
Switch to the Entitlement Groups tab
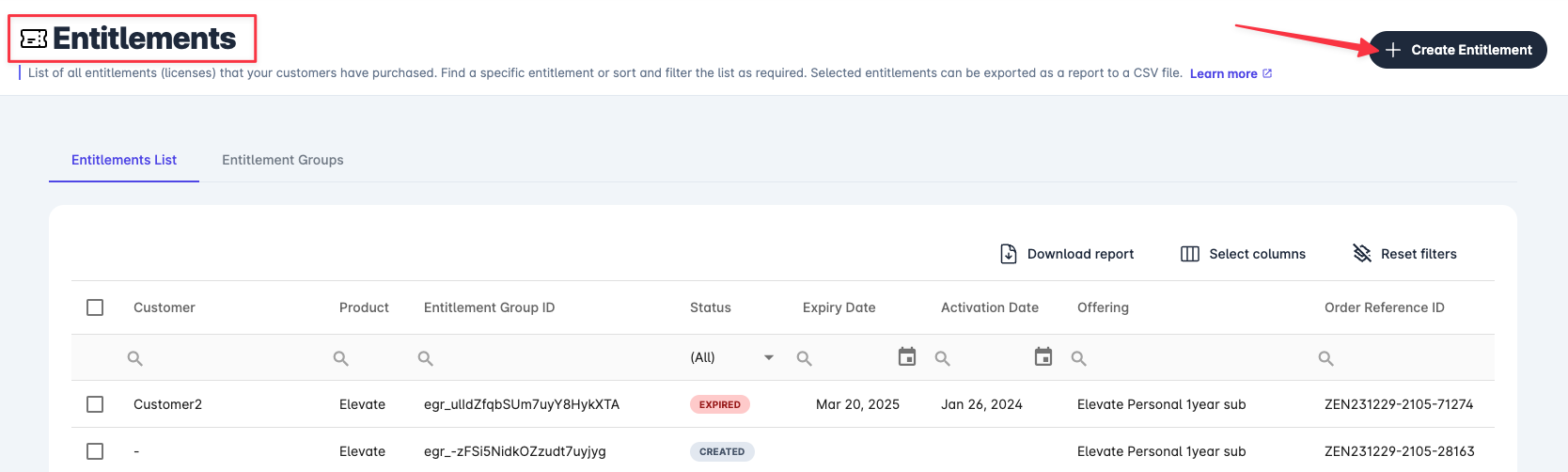pos(283,160)
